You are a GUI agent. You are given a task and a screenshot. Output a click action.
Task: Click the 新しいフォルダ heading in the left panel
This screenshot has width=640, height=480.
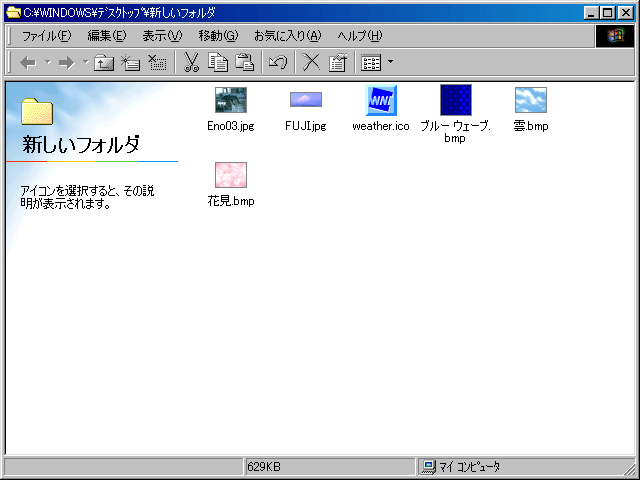coord(81,145)
